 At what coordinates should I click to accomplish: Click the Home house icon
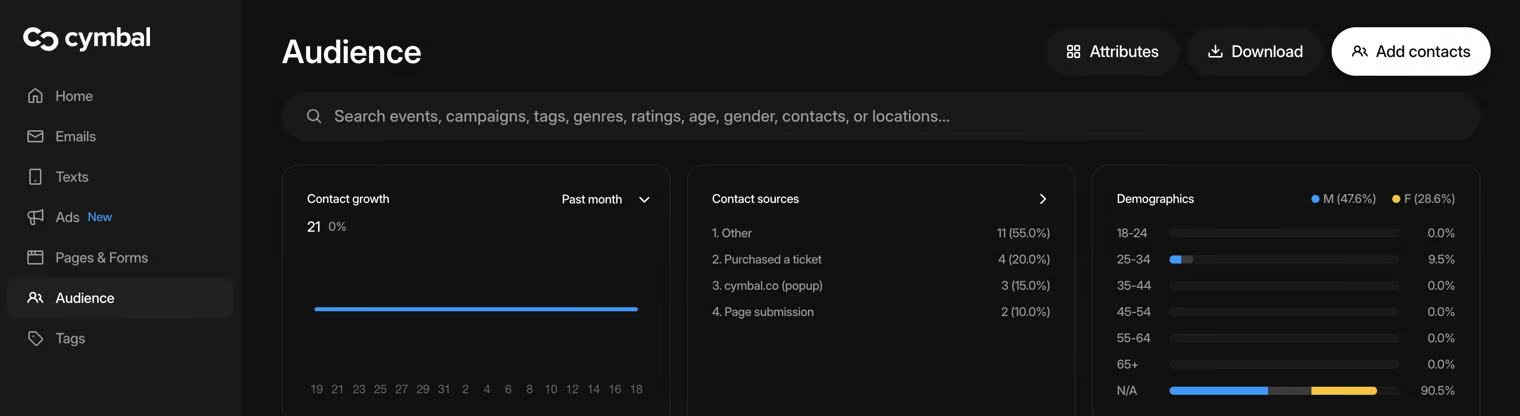[x=35, y=96]
